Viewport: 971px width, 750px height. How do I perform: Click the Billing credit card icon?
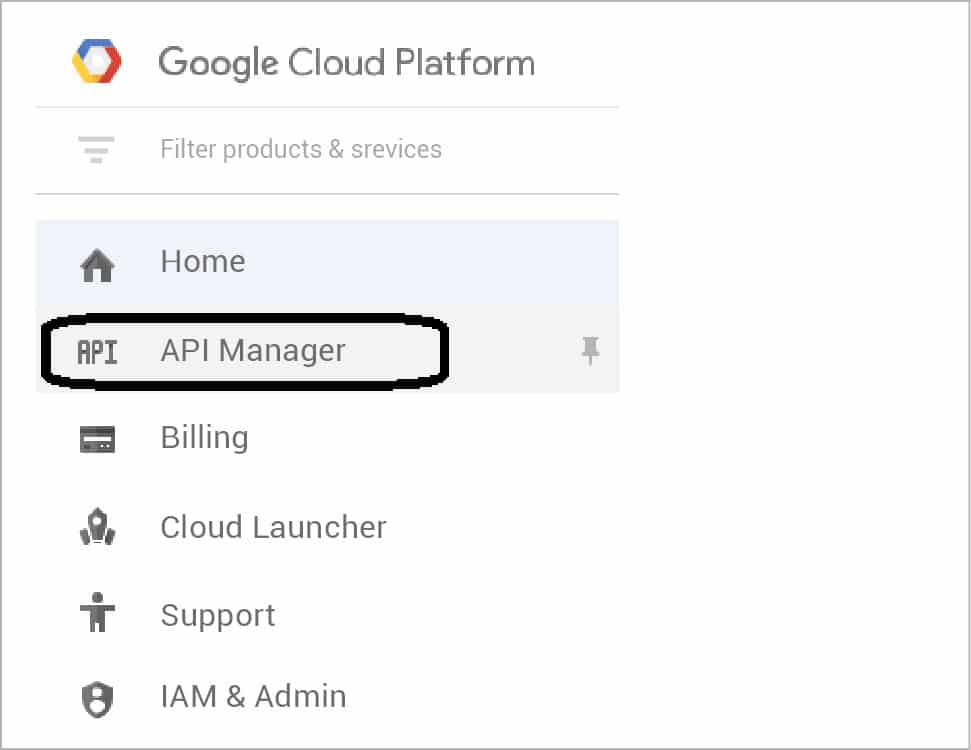(x=97, y=439)
